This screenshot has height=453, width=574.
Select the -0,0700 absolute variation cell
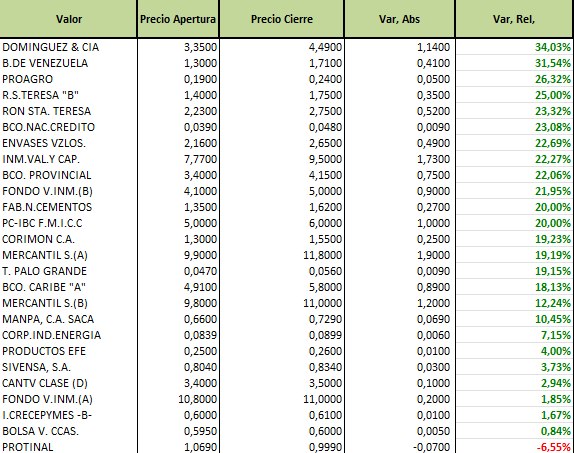[x=400, y=447]
